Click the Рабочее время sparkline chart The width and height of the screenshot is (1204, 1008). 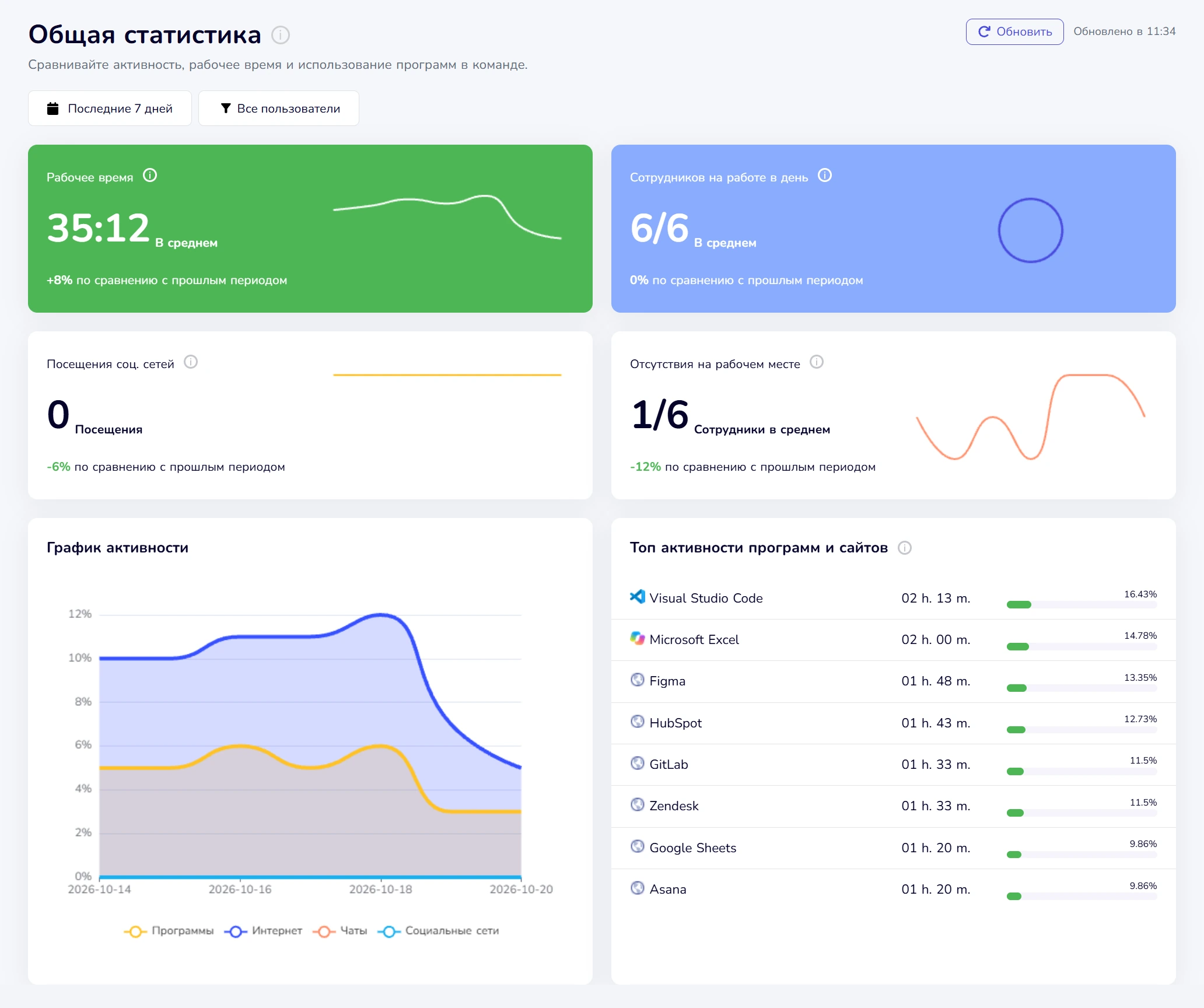(x=447, y=216)
